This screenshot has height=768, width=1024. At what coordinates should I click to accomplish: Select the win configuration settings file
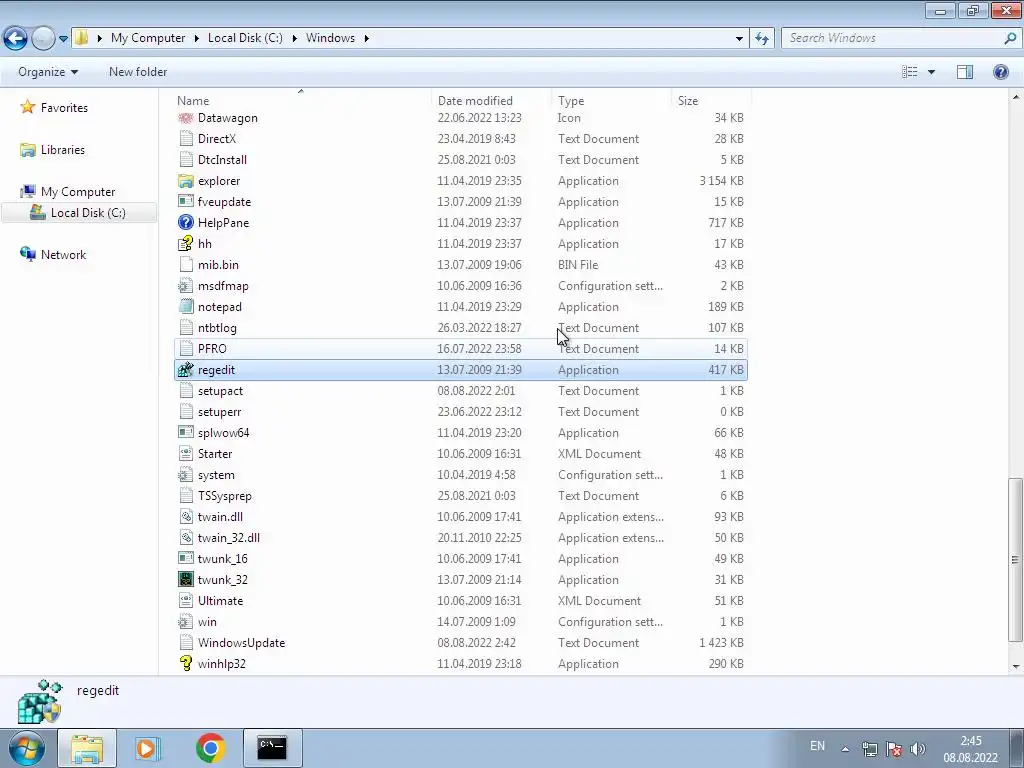tap(461, 622)
